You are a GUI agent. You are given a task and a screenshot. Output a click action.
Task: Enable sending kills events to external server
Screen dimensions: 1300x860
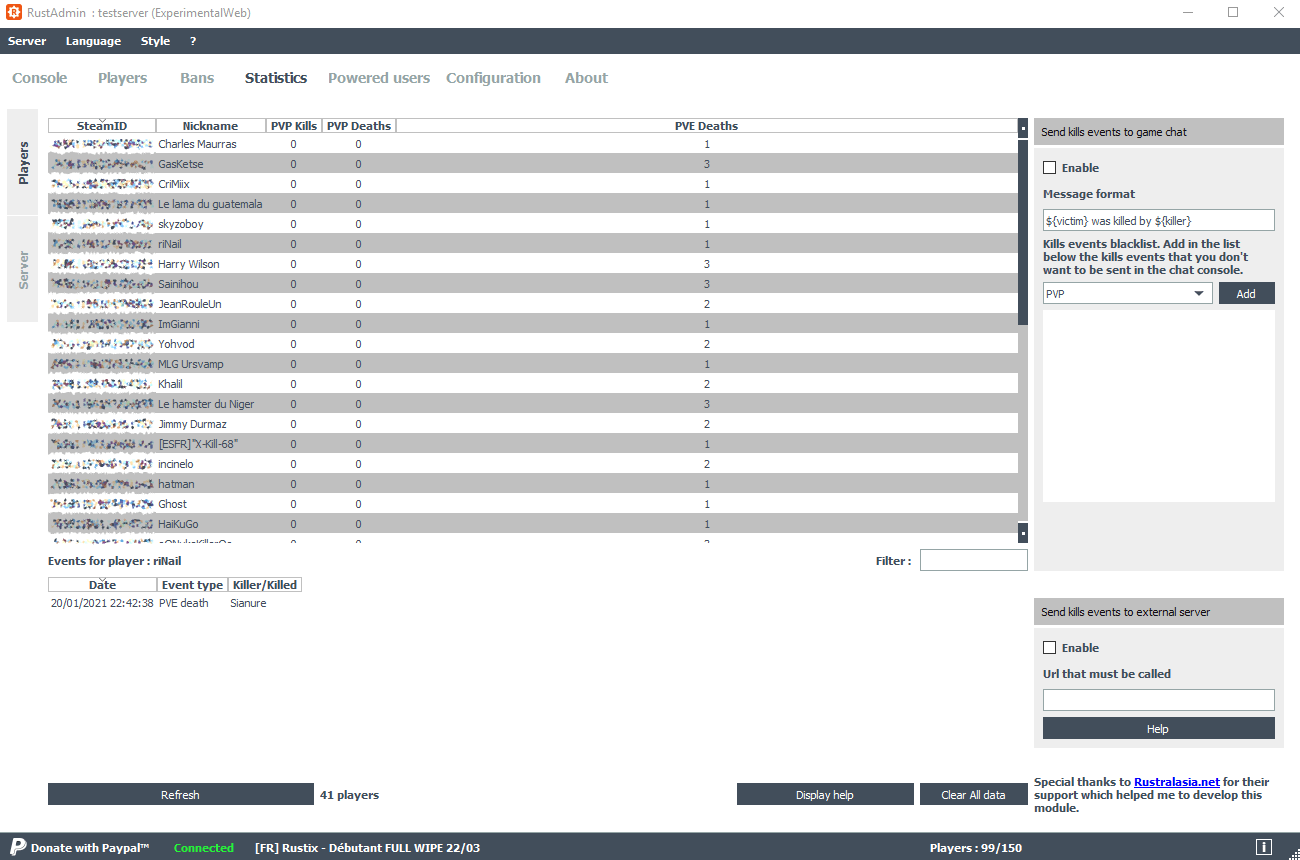[1049, 647]
